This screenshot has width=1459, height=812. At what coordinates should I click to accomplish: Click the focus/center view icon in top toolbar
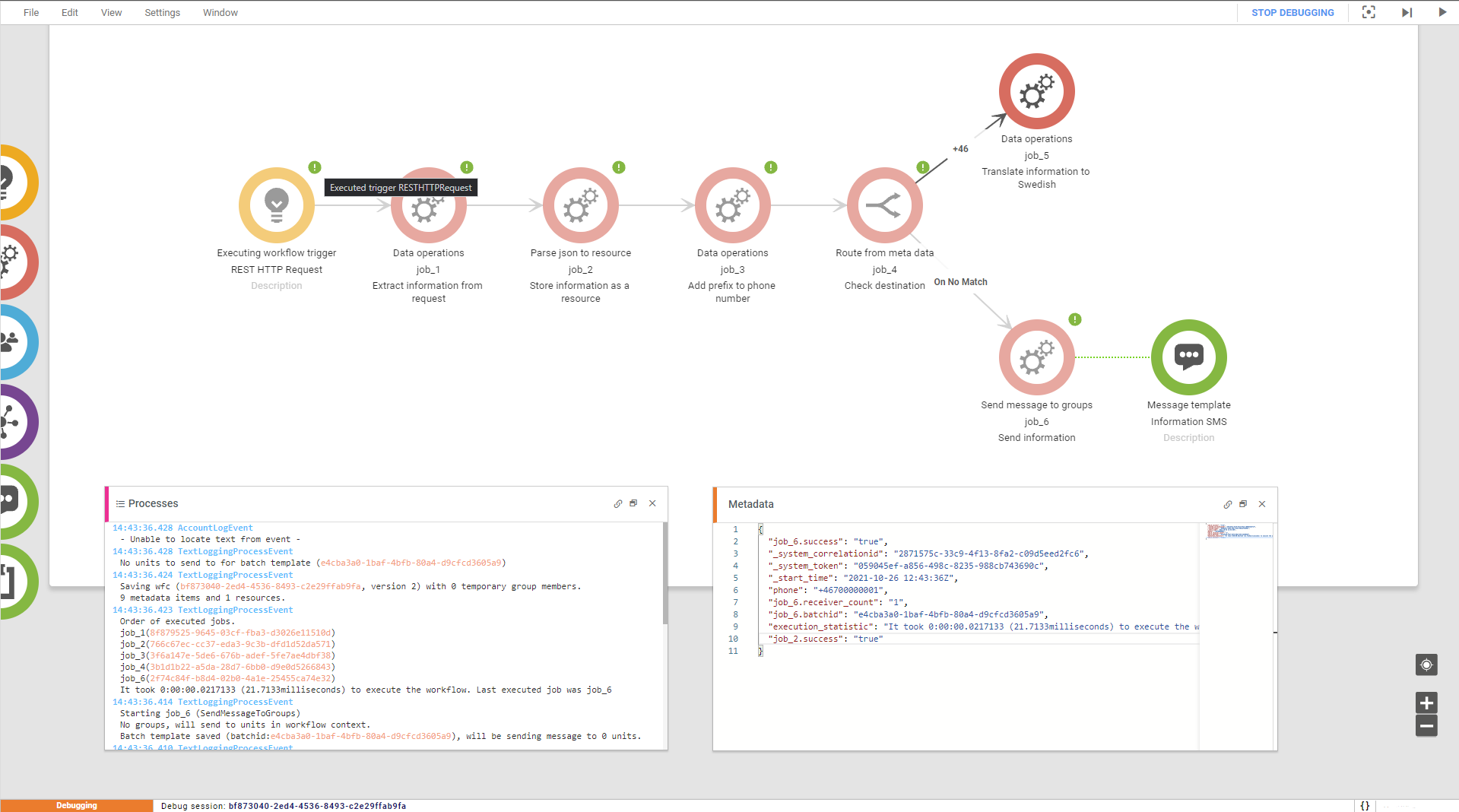(1369, 12)
